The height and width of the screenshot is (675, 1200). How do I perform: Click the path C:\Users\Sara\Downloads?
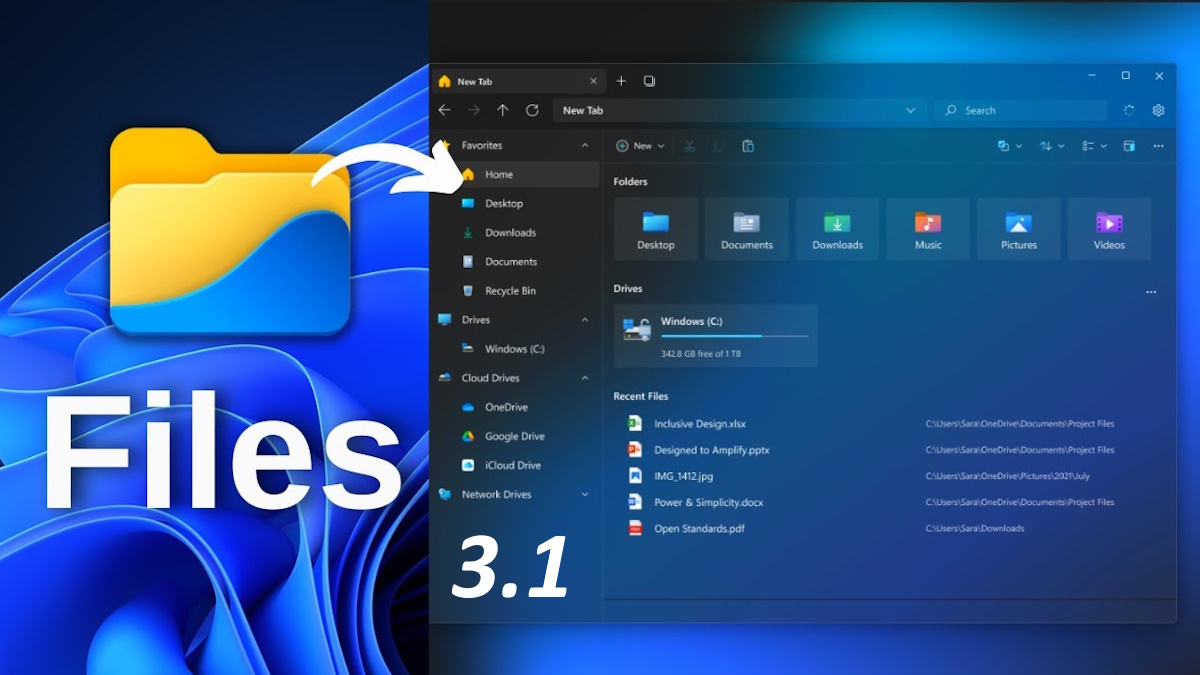pos(975,528)
